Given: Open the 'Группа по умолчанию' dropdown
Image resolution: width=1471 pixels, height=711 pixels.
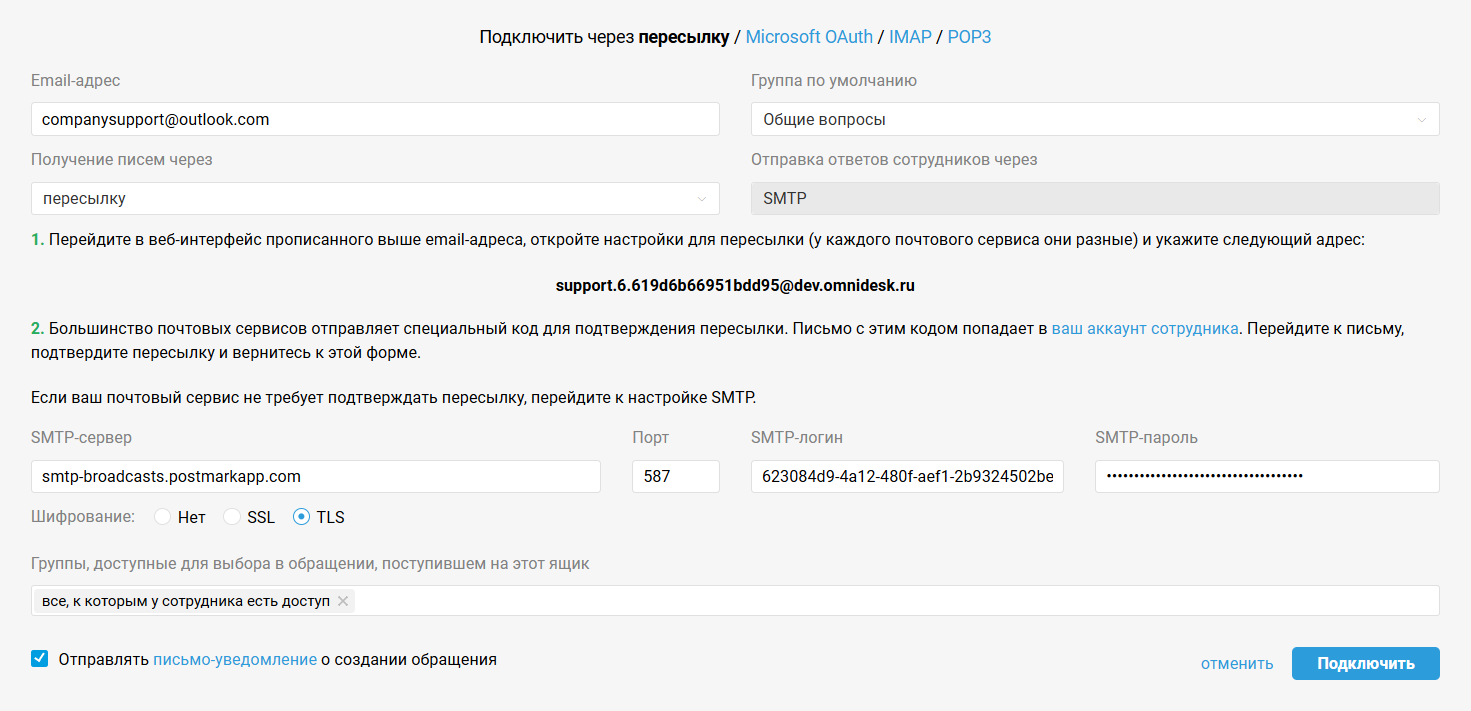Looking at the screenshot, I should point(1095,119).
